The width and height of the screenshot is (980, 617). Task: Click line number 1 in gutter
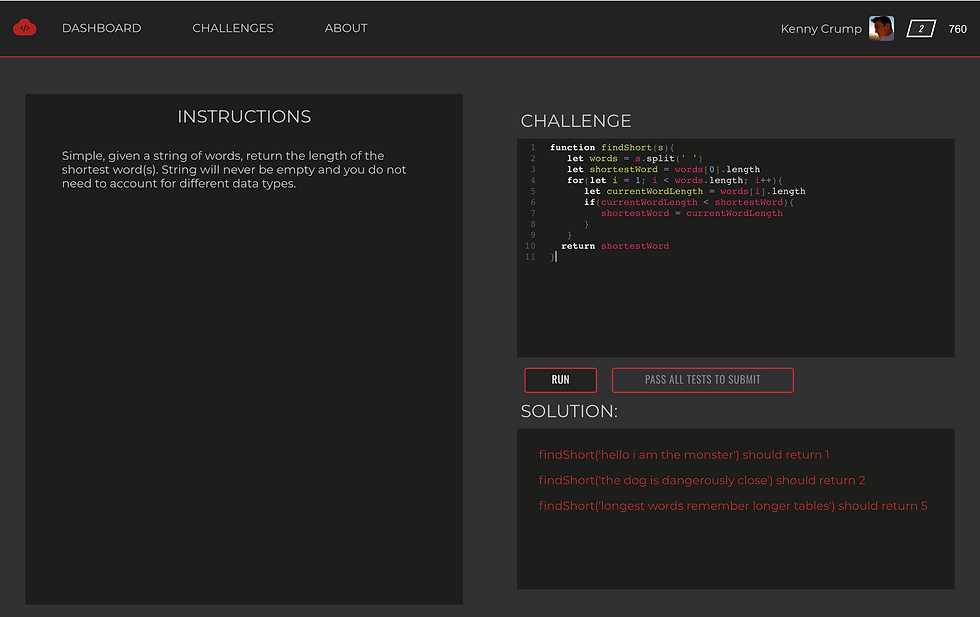(x=532, y=148)
